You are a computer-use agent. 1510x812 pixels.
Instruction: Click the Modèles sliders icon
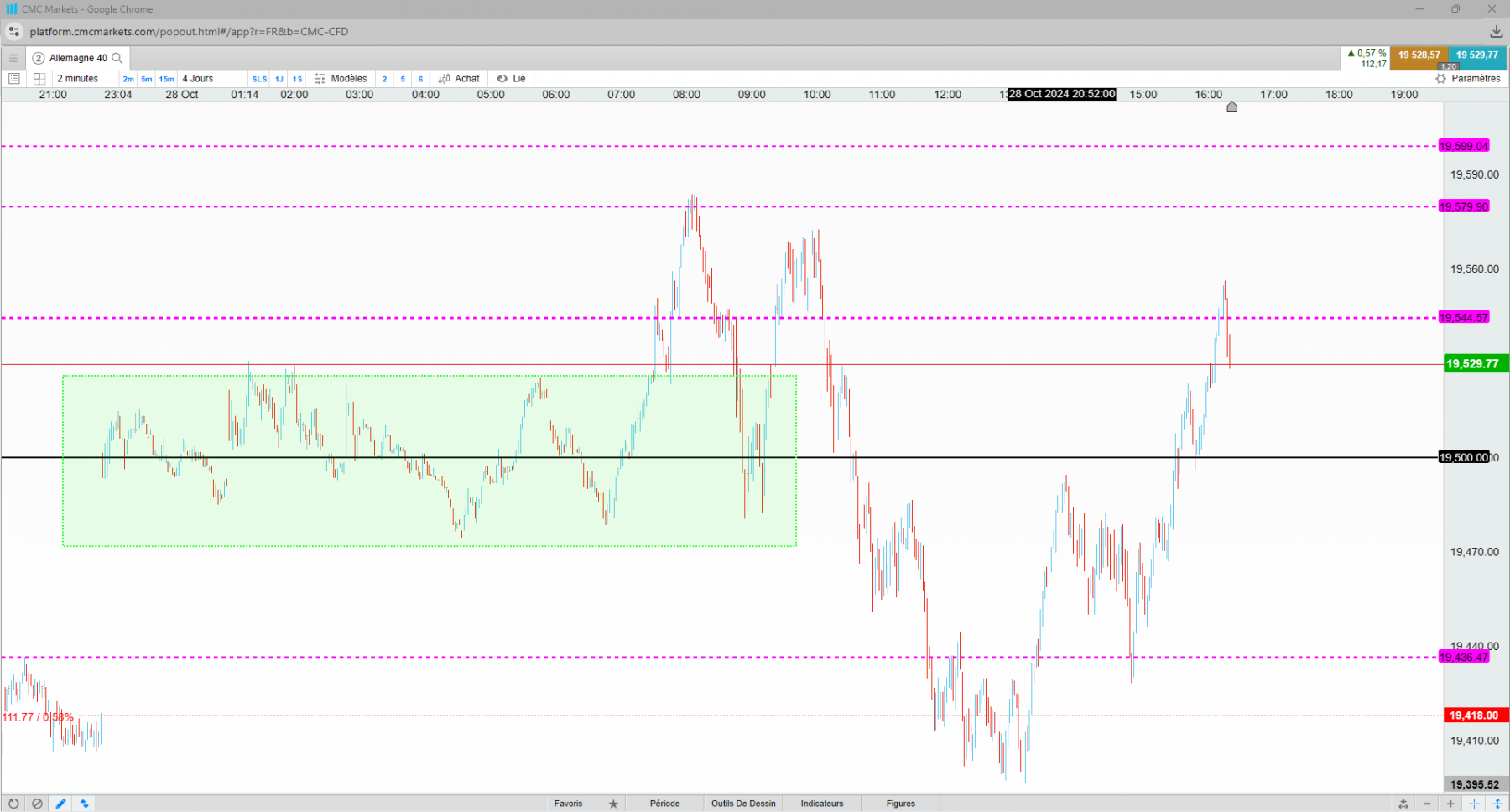(x=320, y=79)
